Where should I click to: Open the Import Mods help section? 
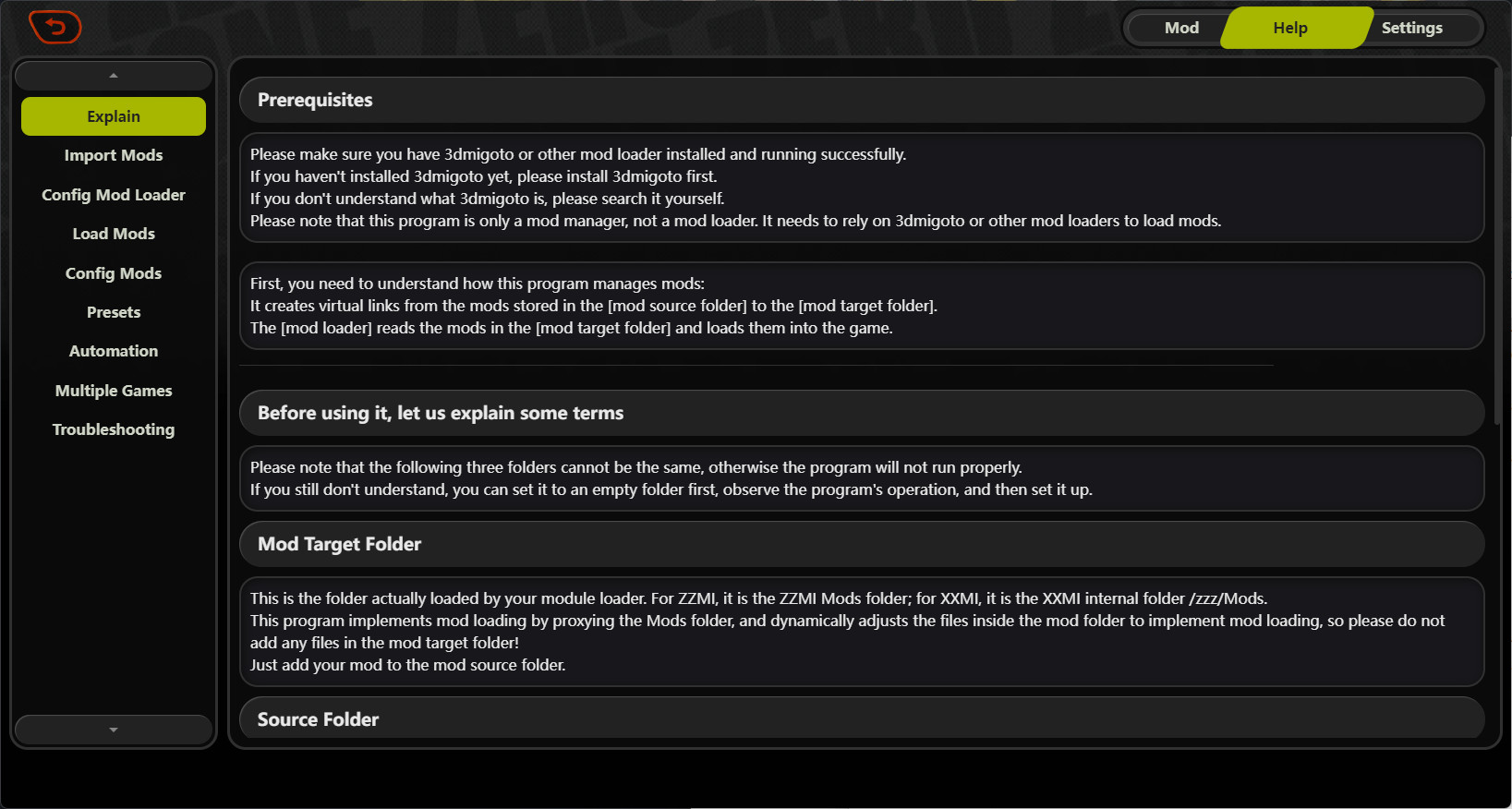pos(113,155)
